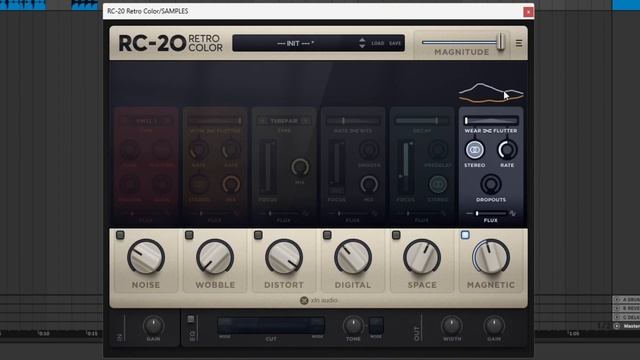Click the large SPACE amount knob
Image resolution: width=640 pixels, height=360 pixels.
point(422,258)
